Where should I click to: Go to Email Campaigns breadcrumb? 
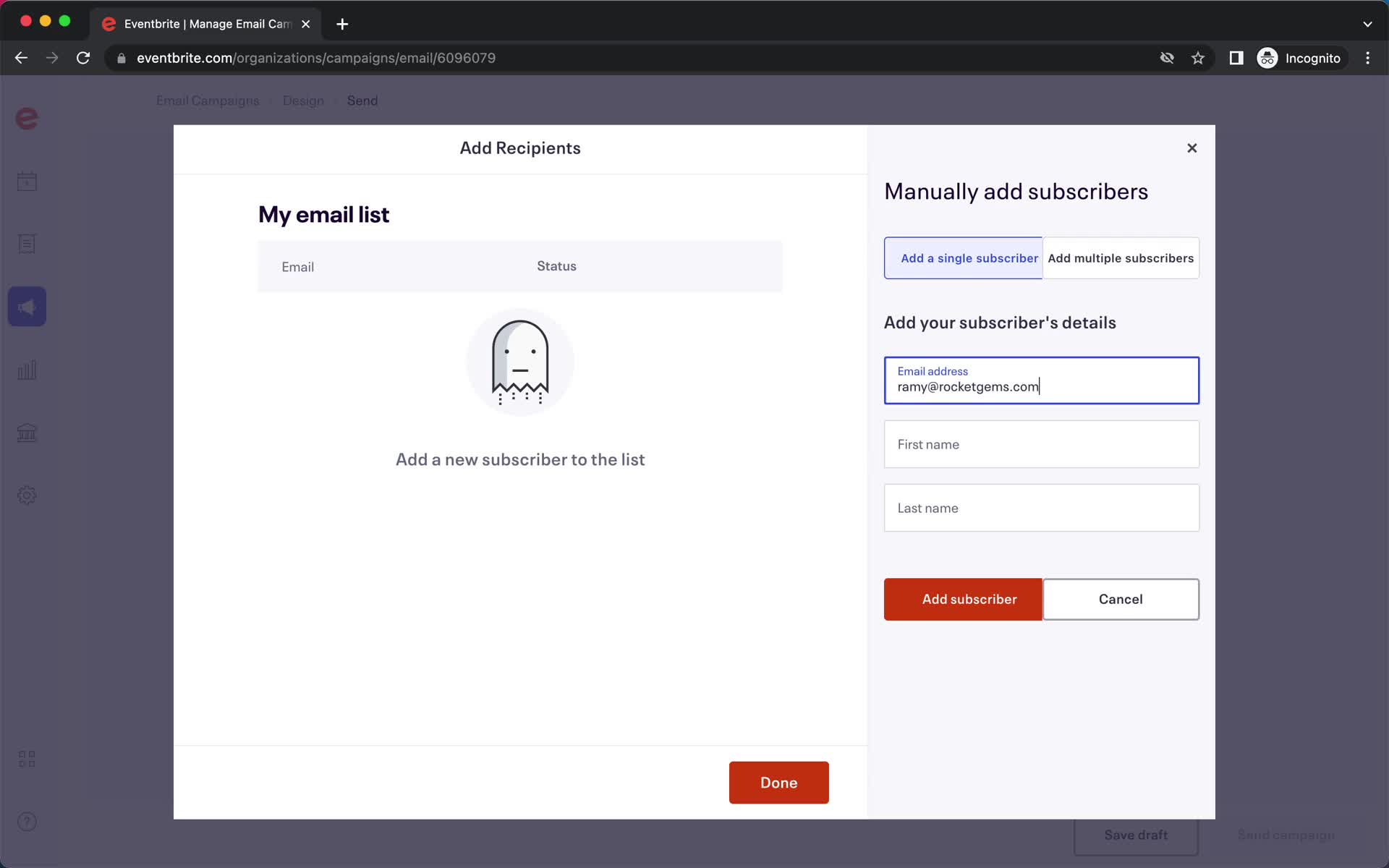pos(208,101)
